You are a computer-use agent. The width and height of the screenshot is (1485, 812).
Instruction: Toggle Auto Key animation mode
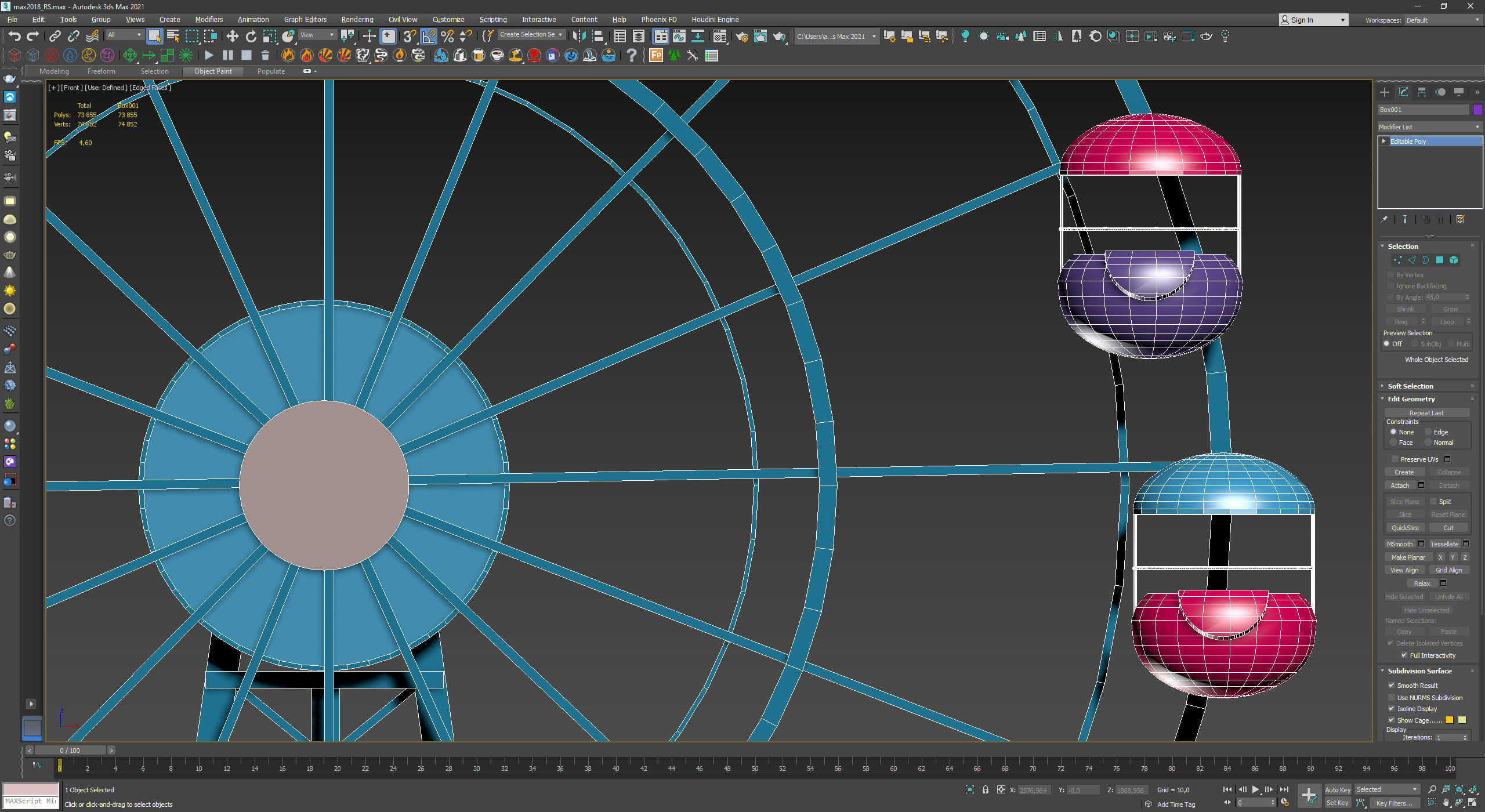click(1338, 789)
